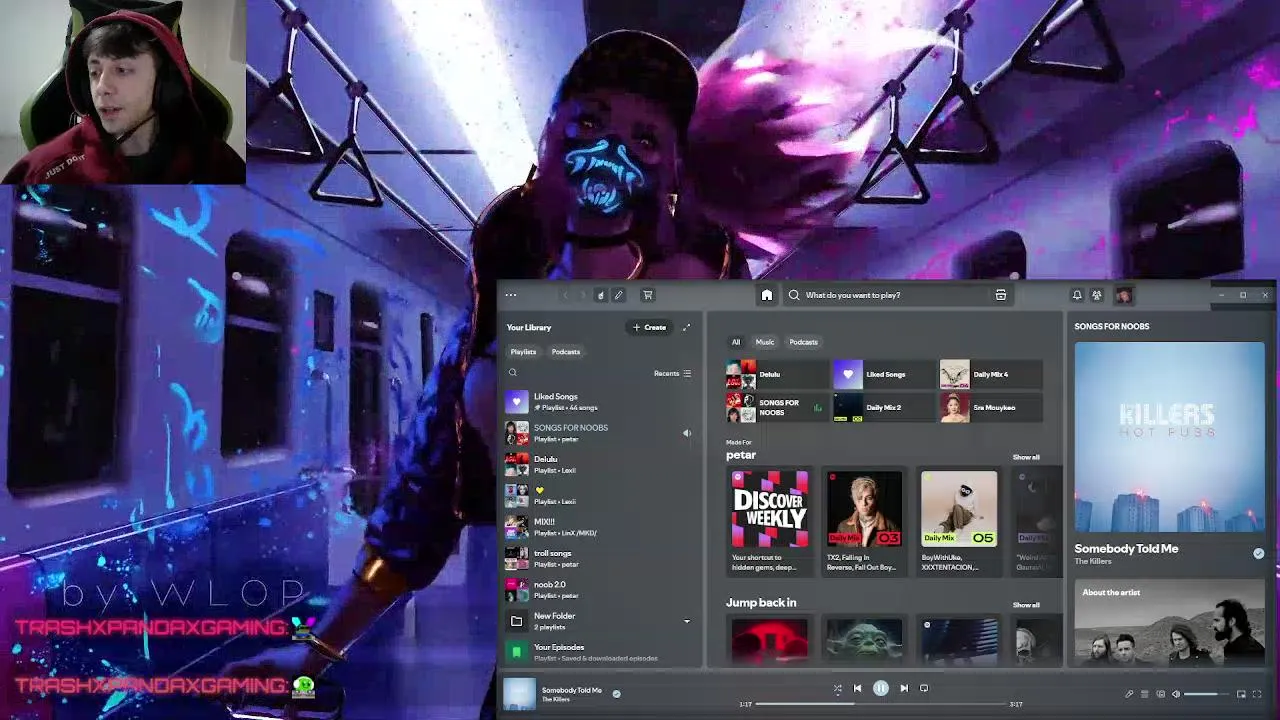Click Show all for Made For petar
1280x720 pixels.
[1026, 457]
